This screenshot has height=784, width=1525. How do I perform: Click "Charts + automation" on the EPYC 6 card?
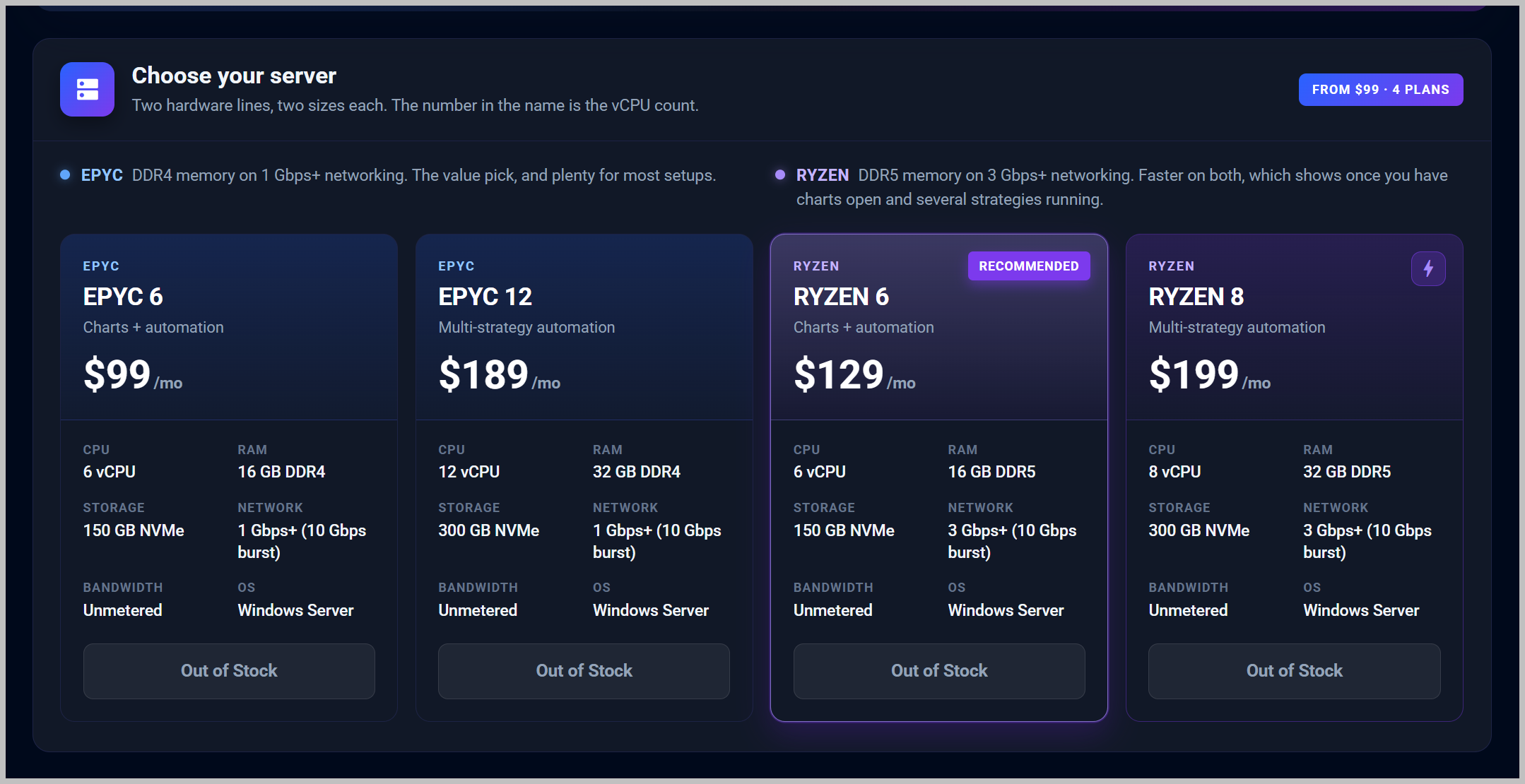[x=153, y=328]
